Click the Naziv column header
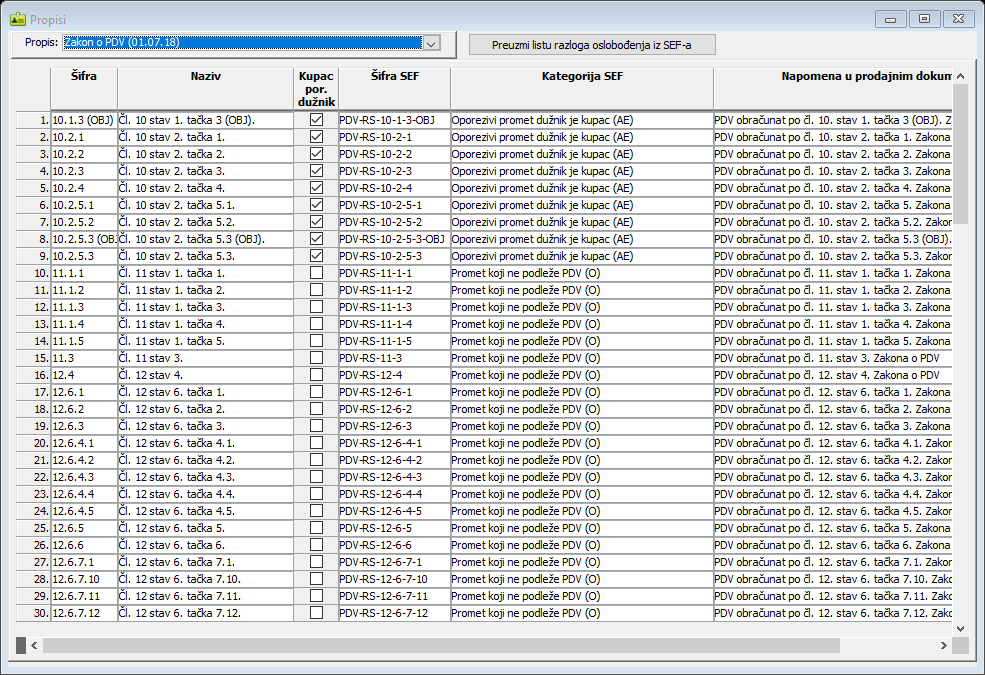 (x=205, y=89)
